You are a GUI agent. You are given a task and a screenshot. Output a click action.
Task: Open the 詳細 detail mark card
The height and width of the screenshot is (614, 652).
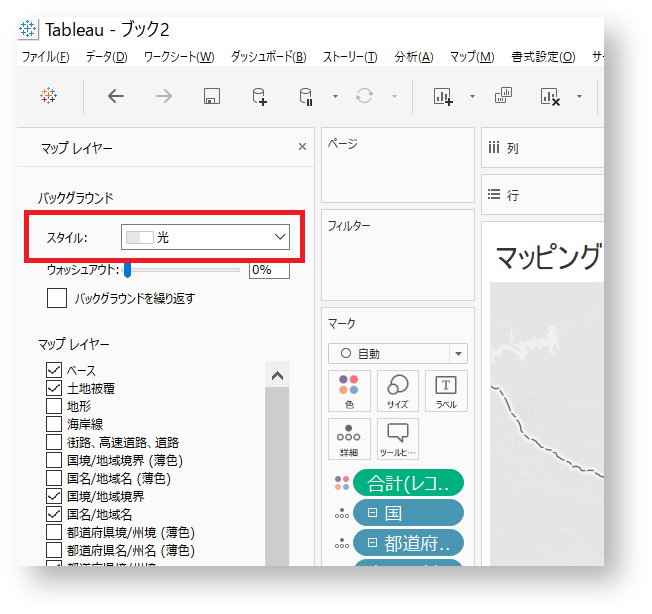coord(349,439)
